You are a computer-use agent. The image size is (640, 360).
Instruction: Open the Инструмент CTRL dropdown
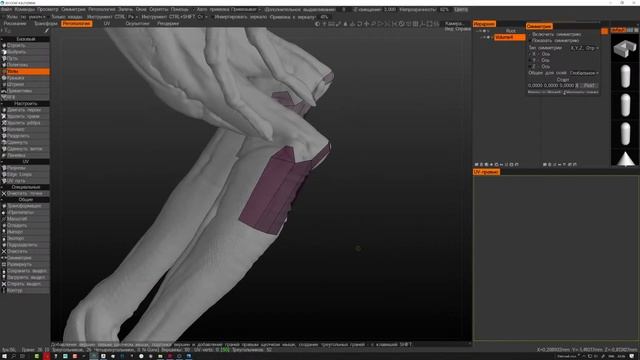(133, 17)
